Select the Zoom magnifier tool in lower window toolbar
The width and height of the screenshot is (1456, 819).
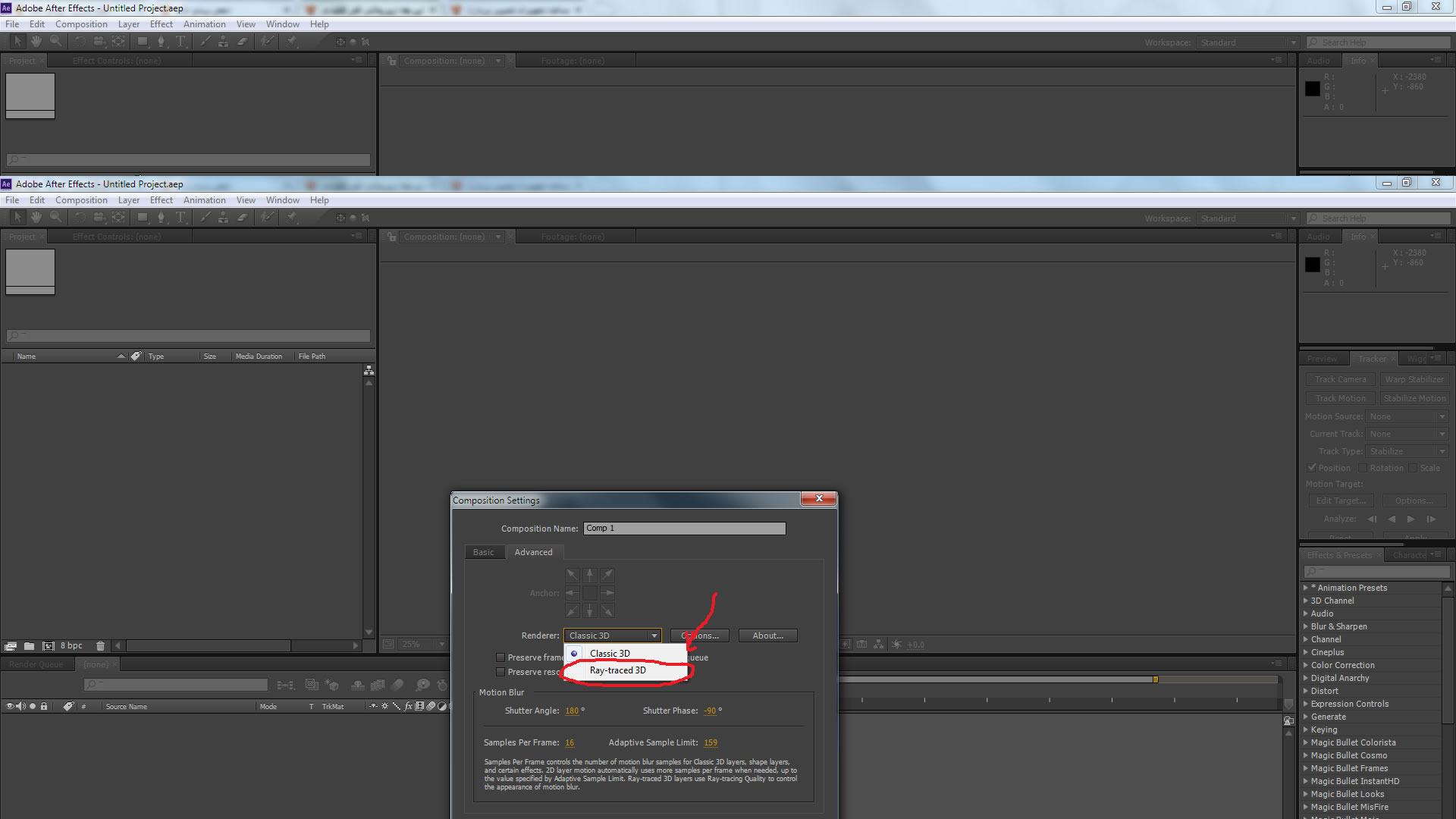click(55, 218)
